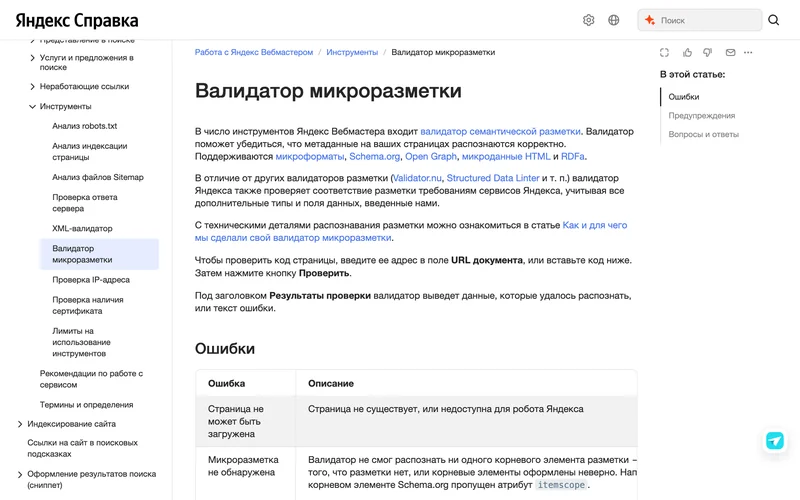This screenshot has height=500, width=800.
Task: Open Лимиты на использование инструментов
Action: 82,342
